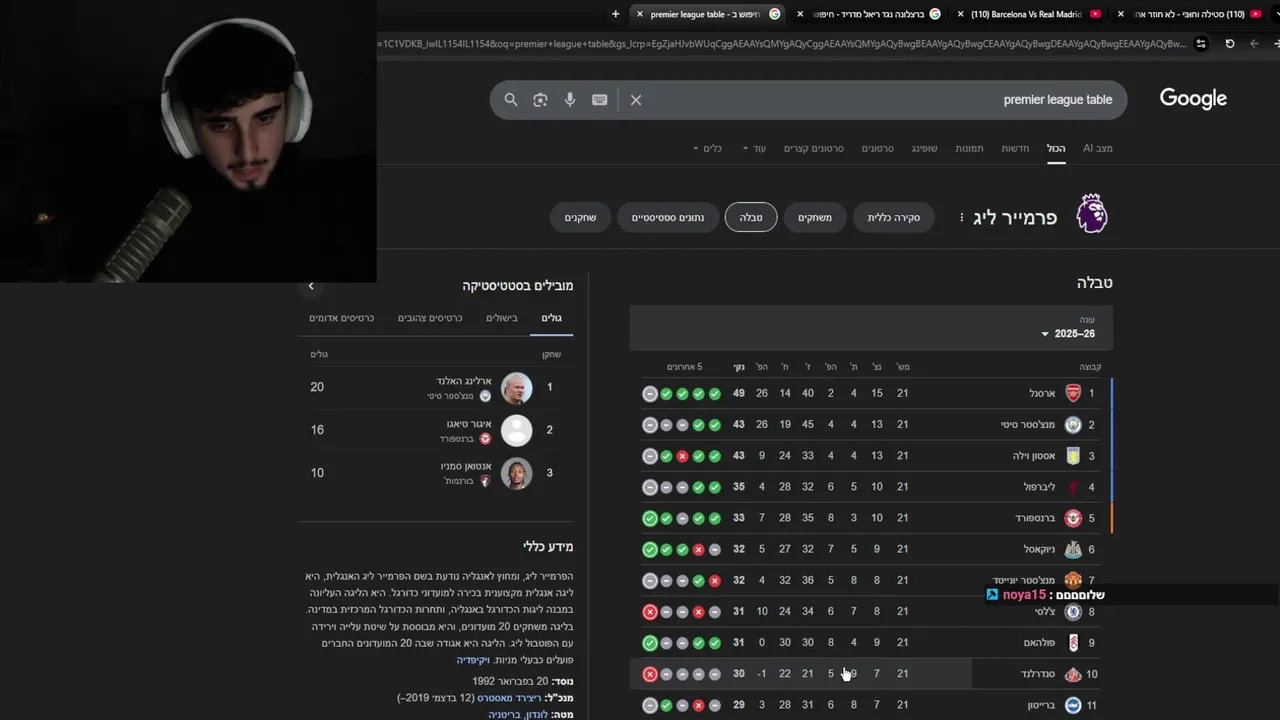Click the browser reload icon
Screen dimensions: 1280x720
tap(1230, 44)
